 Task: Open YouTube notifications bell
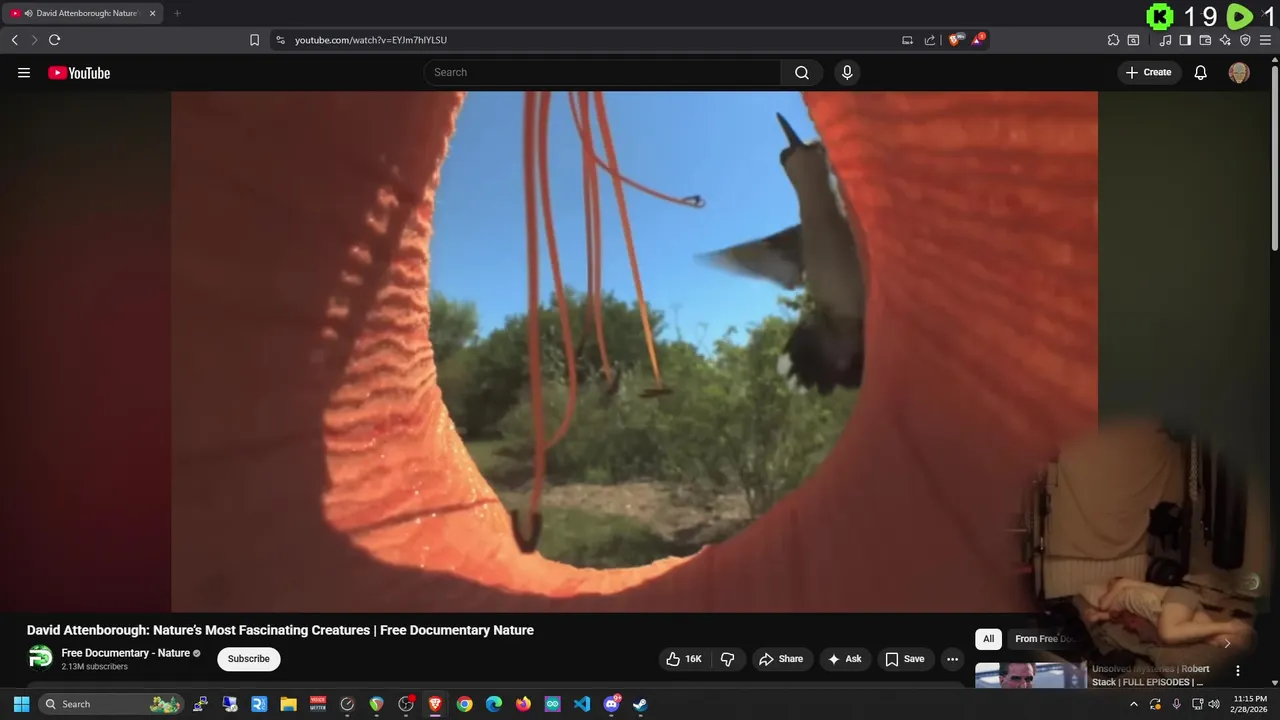click(1200, 72)
